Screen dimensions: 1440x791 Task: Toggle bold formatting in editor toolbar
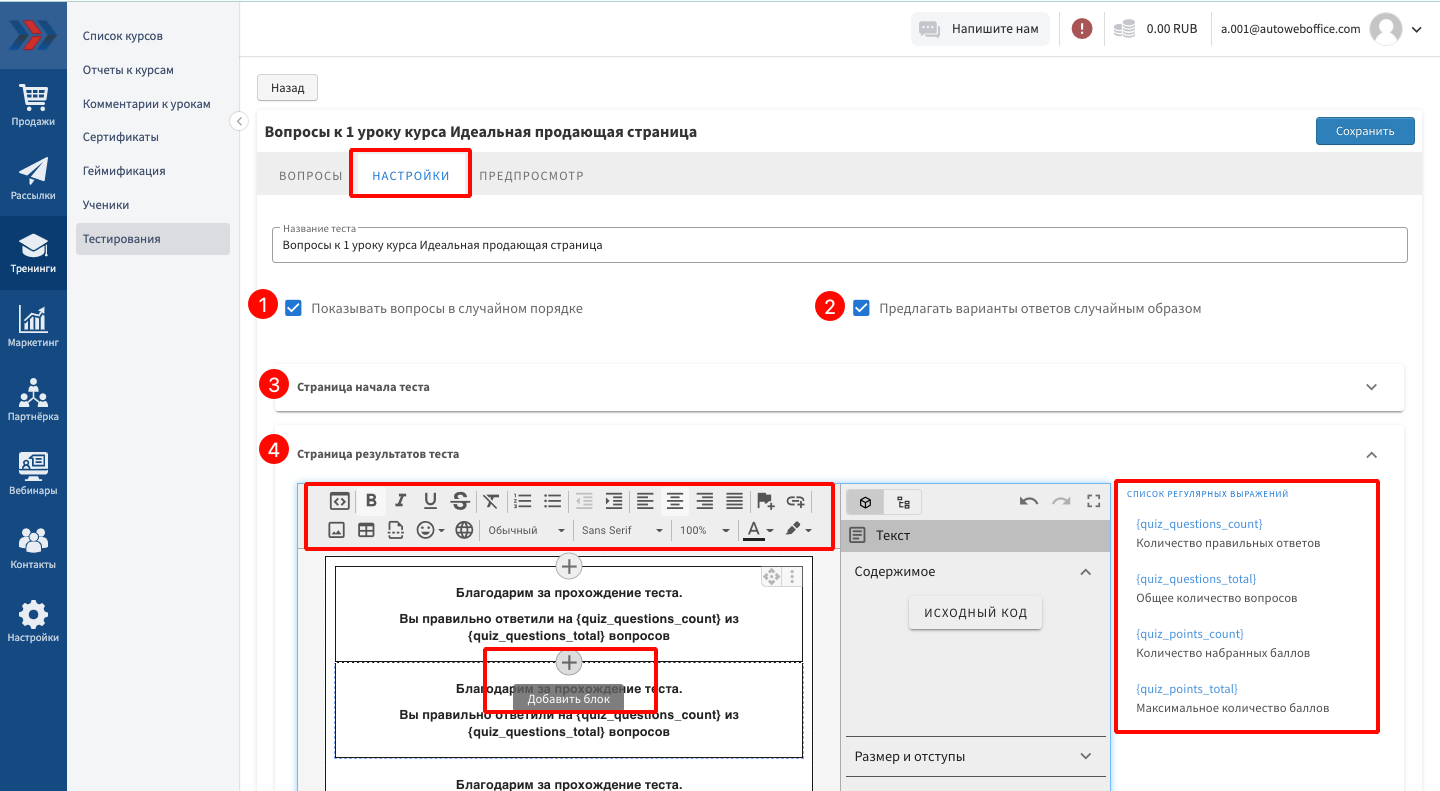tap(371, 501)
